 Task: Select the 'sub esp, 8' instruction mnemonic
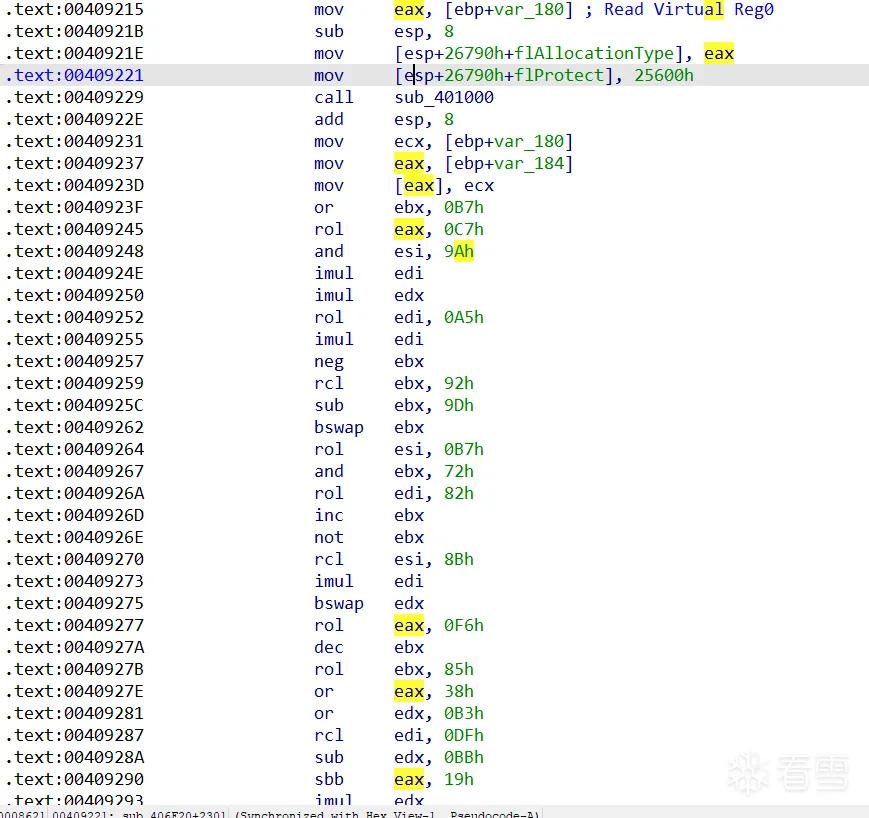(329, 32)
